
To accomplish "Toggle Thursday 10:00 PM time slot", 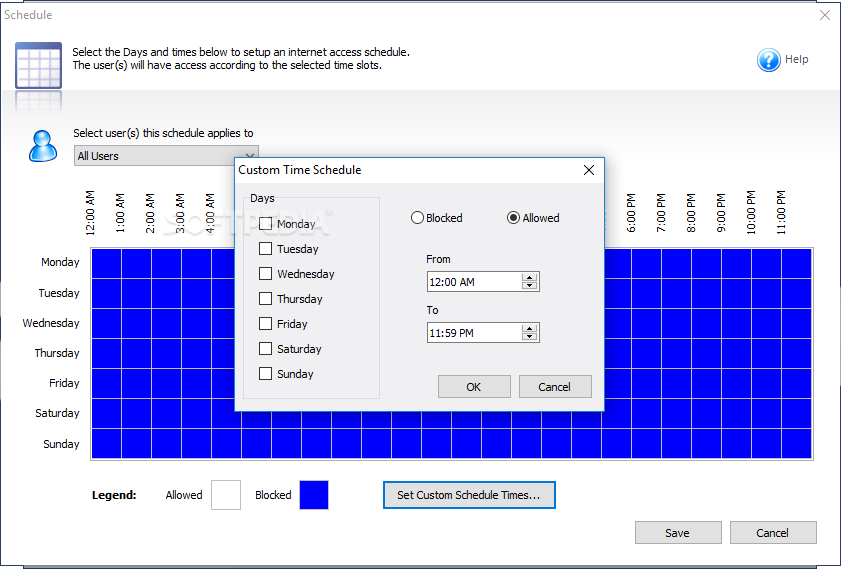I will 766,353.
